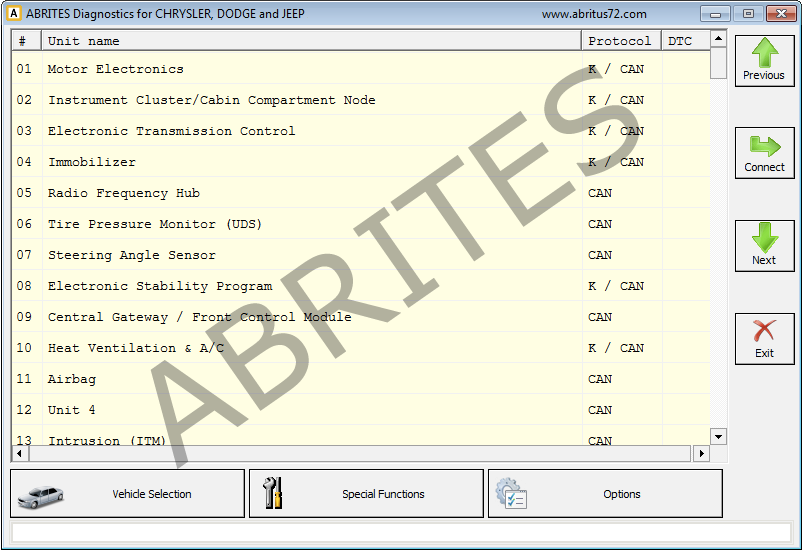Click the Connect green arrow button

765,153
